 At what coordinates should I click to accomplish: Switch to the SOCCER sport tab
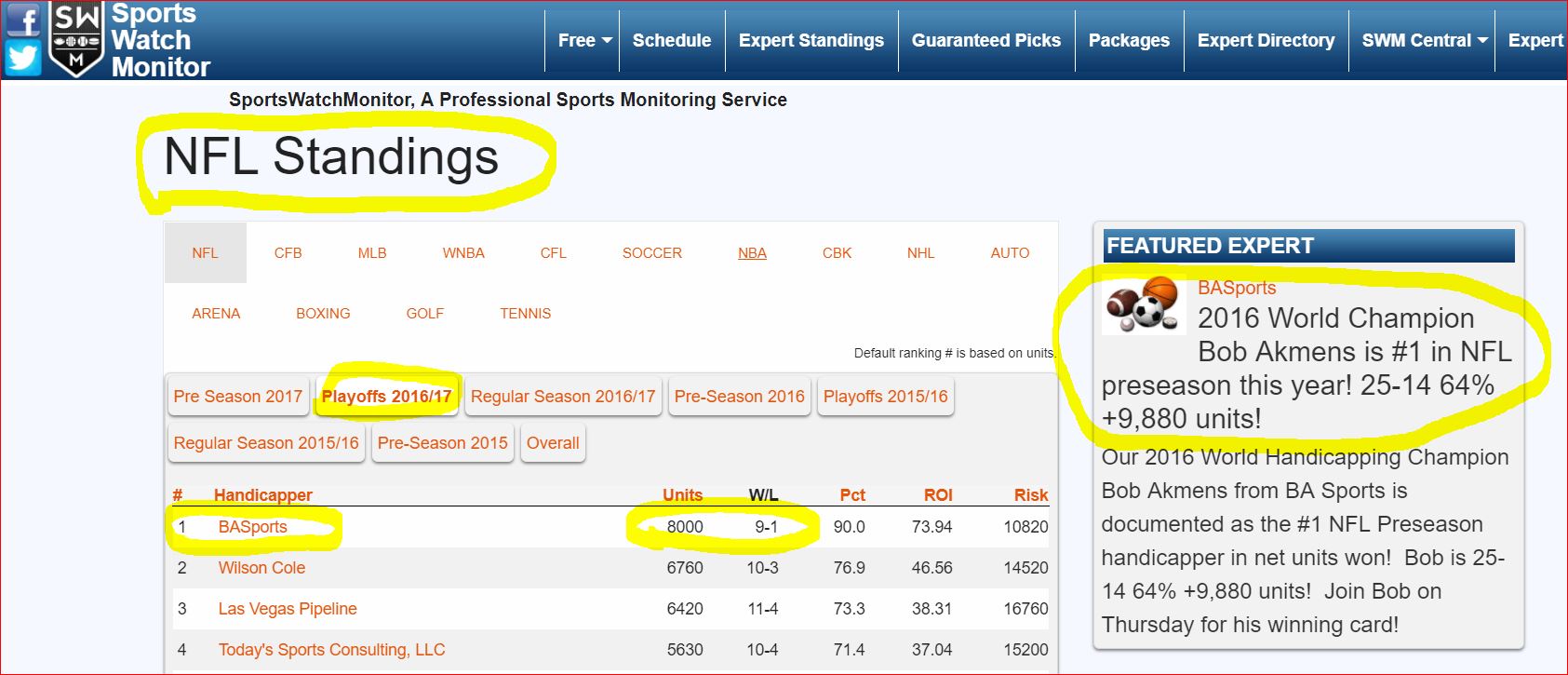point(652,252)
